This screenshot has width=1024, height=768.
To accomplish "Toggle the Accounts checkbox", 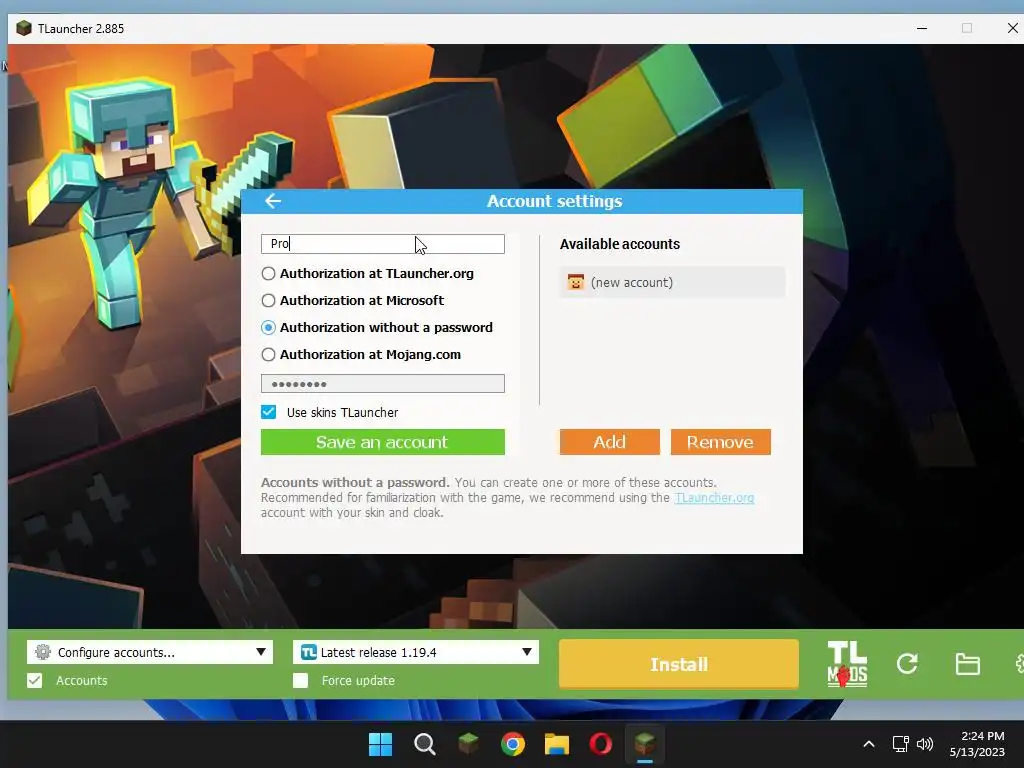I will click(x=35, y=680).
